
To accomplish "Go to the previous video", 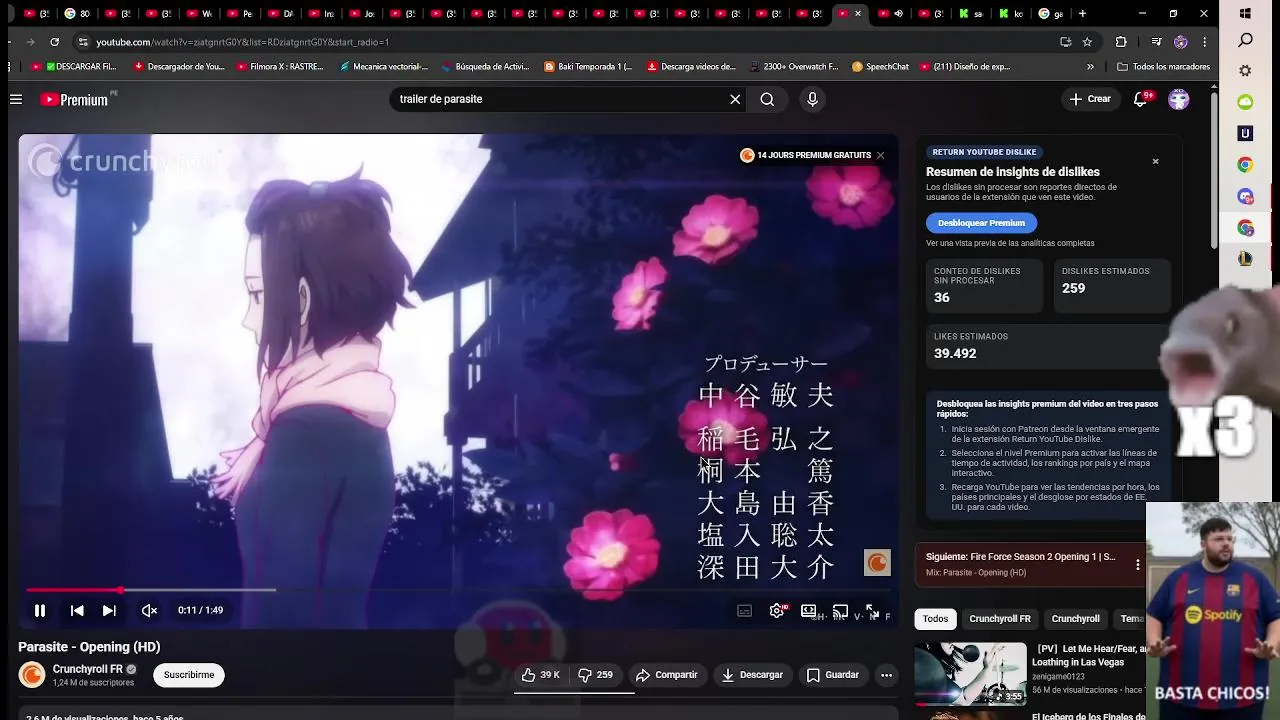I will coord(77,610).
